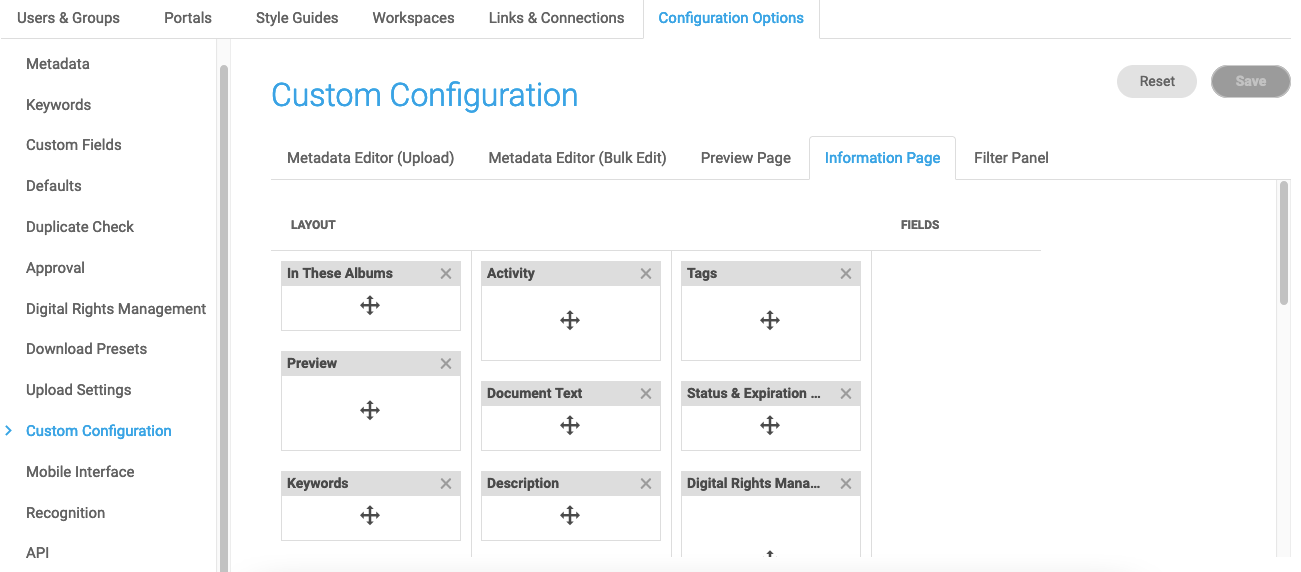Click arrow beside Custom Configuration sidebar item
The image size is (1301, 572).
(x=9, y=431)
